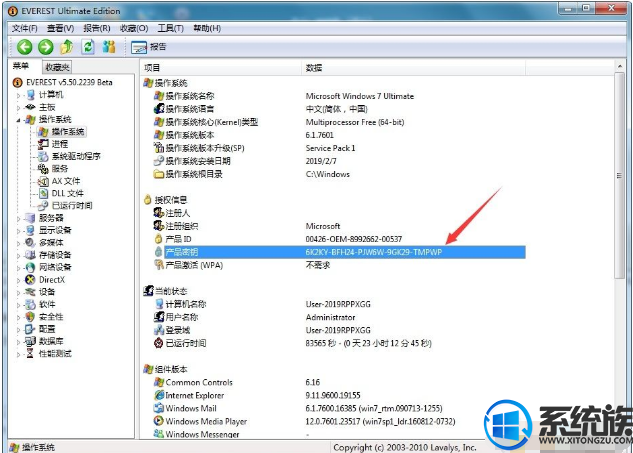The image size is (633, 453).
Task: Click the vertical scrollbar thumb
Action: pyautogui.click(x=620, y=175)
